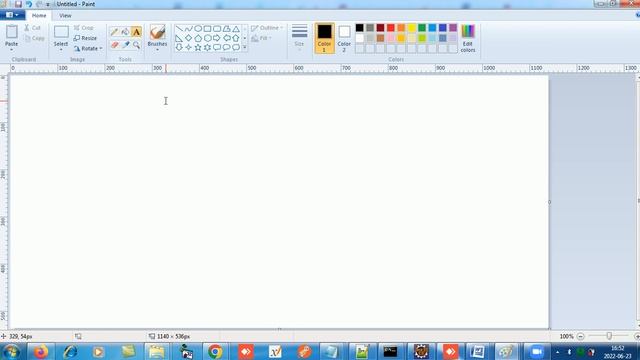This screenshot has width=640, height=360.
Task: Choose the Down arrow shape
Action: pos(179,48)
